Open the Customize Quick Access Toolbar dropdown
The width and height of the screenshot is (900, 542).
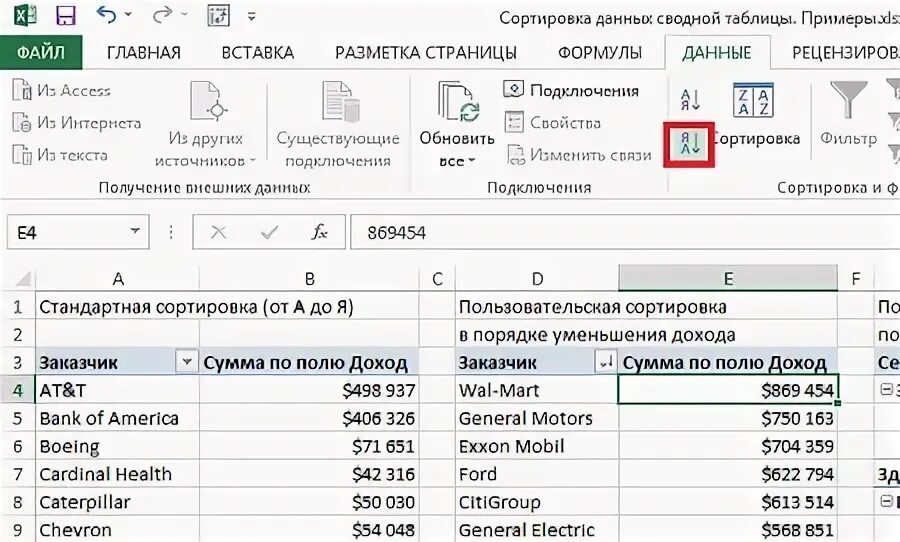tap(251, 17)
